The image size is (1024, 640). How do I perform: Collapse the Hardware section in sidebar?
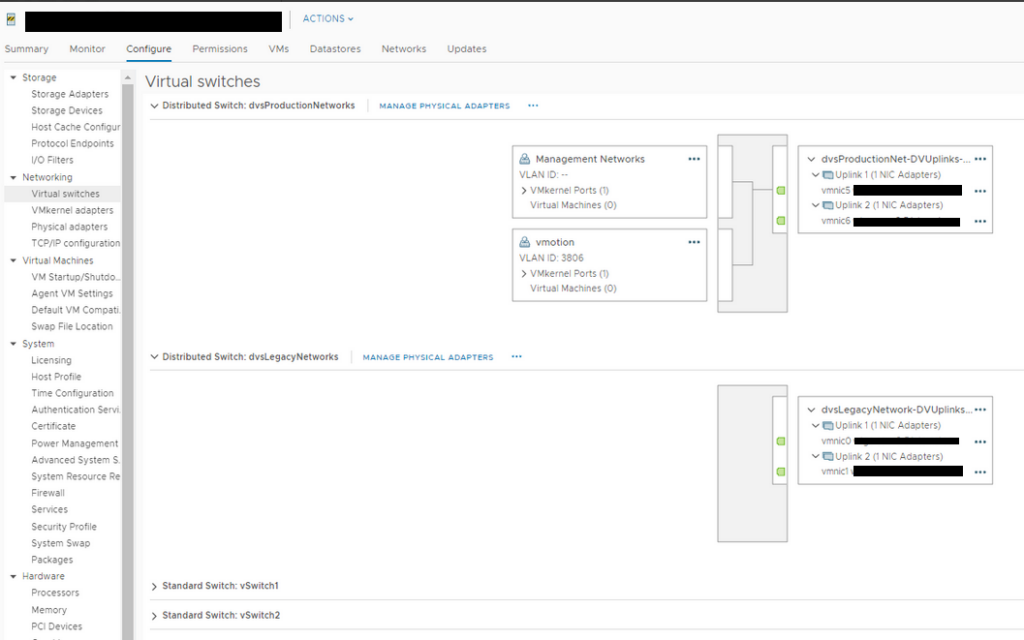13,576
